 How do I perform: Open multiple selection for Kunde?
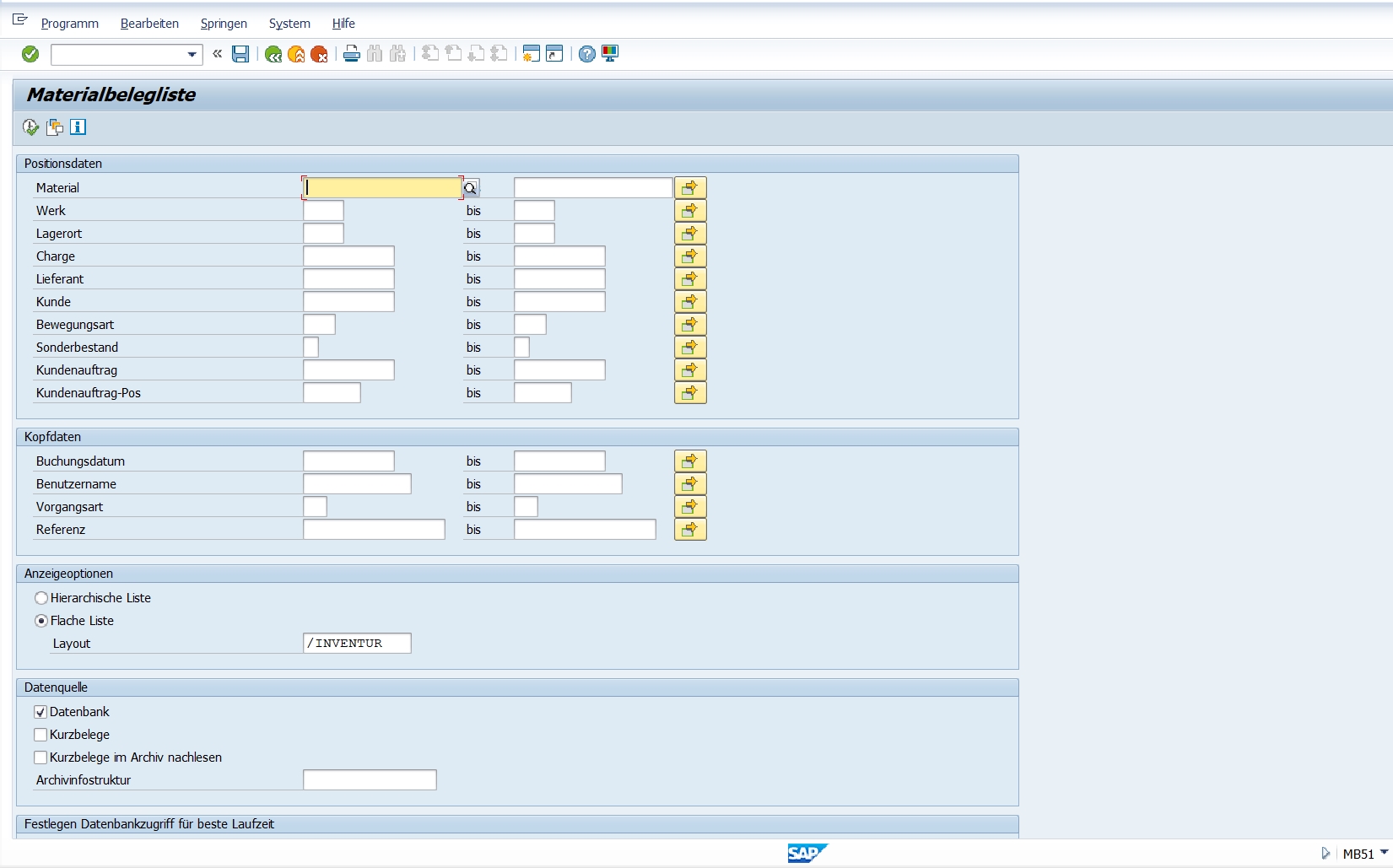[690, 301]
